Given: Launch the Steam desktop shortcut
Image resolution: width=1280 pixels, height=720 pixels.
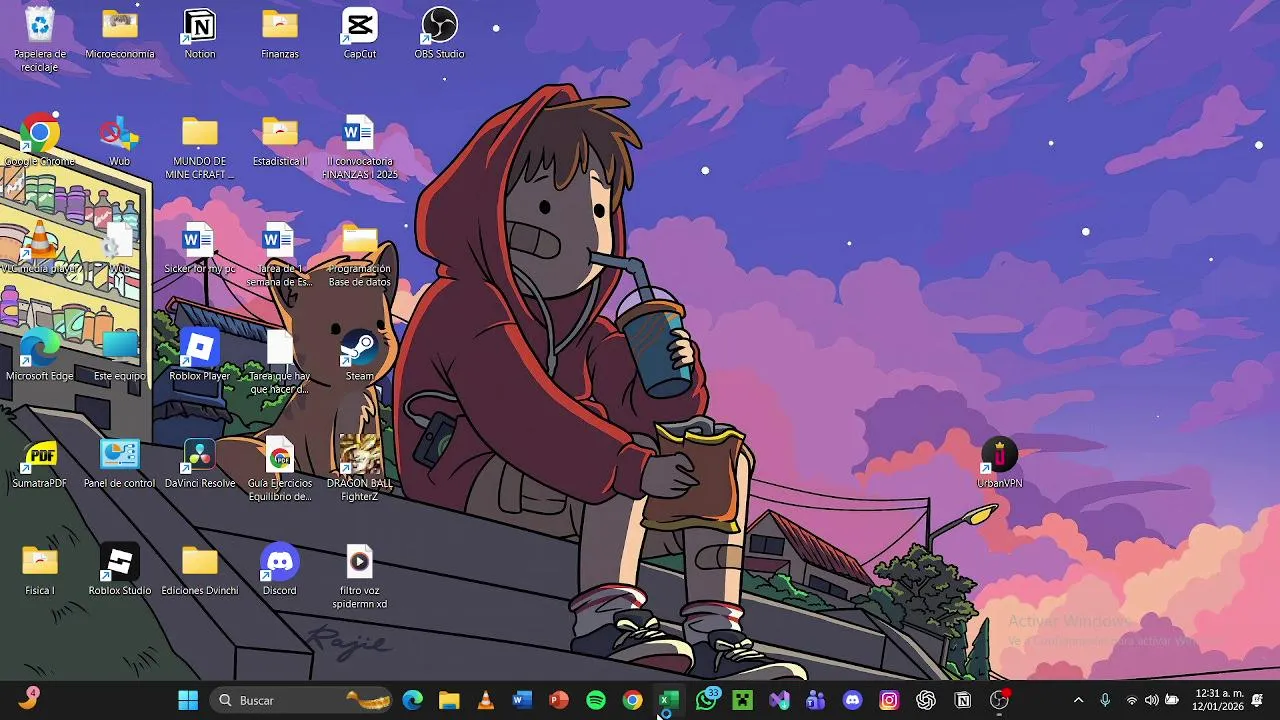Looking at the screenshot, I should click(360, 354).
